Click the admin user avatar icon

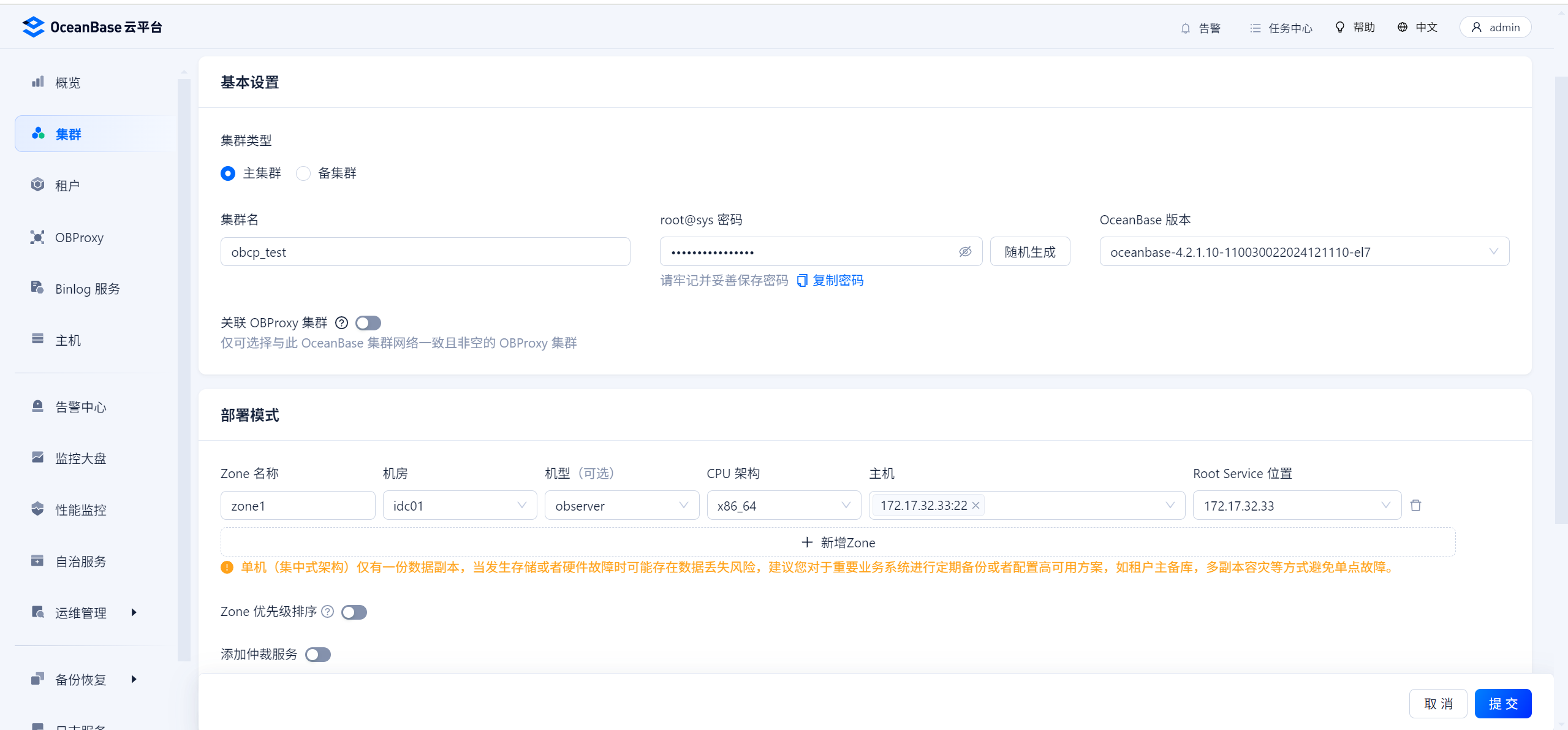1477,28
